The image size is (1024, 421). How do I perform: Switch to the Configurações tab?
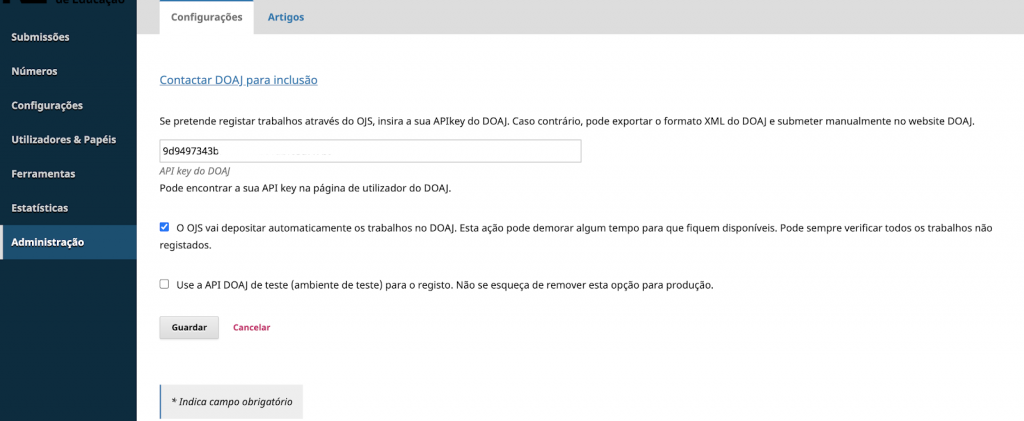coord(206,17)
